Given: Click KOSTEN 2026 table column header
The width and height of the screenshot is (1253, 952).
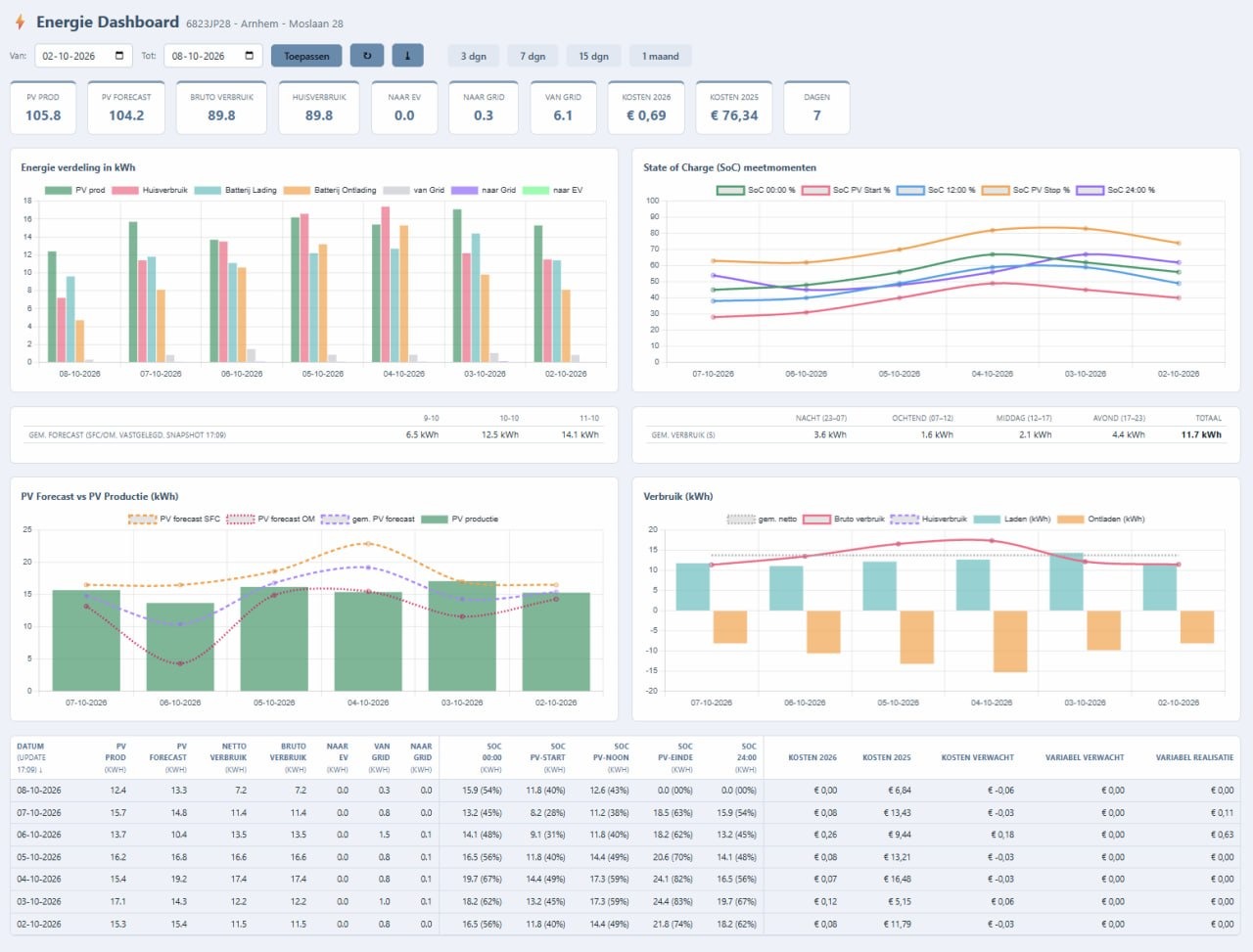Looking at the screenshot, I should pyautogui.click(x=812, y=757).
